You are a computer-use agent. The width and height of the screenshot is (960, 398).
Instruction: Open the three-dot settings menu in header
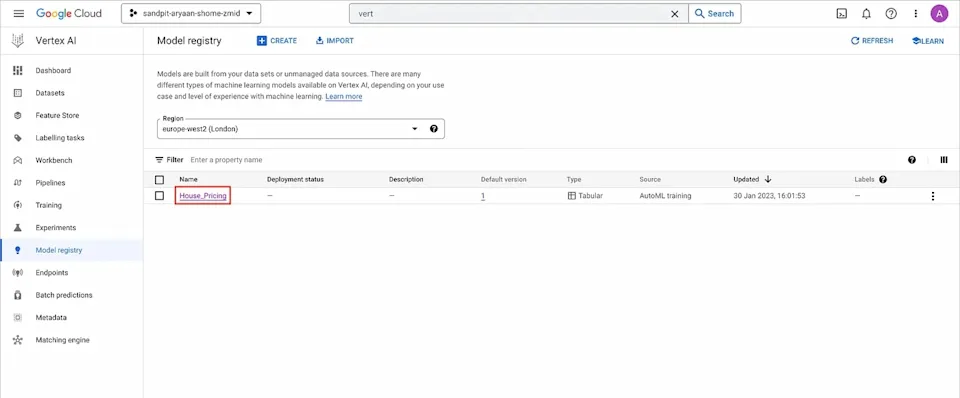coord(915,13)
